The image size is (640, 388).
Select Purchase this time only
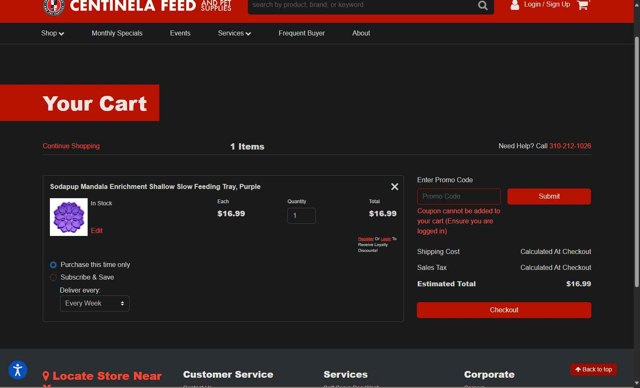pos(53,265)
